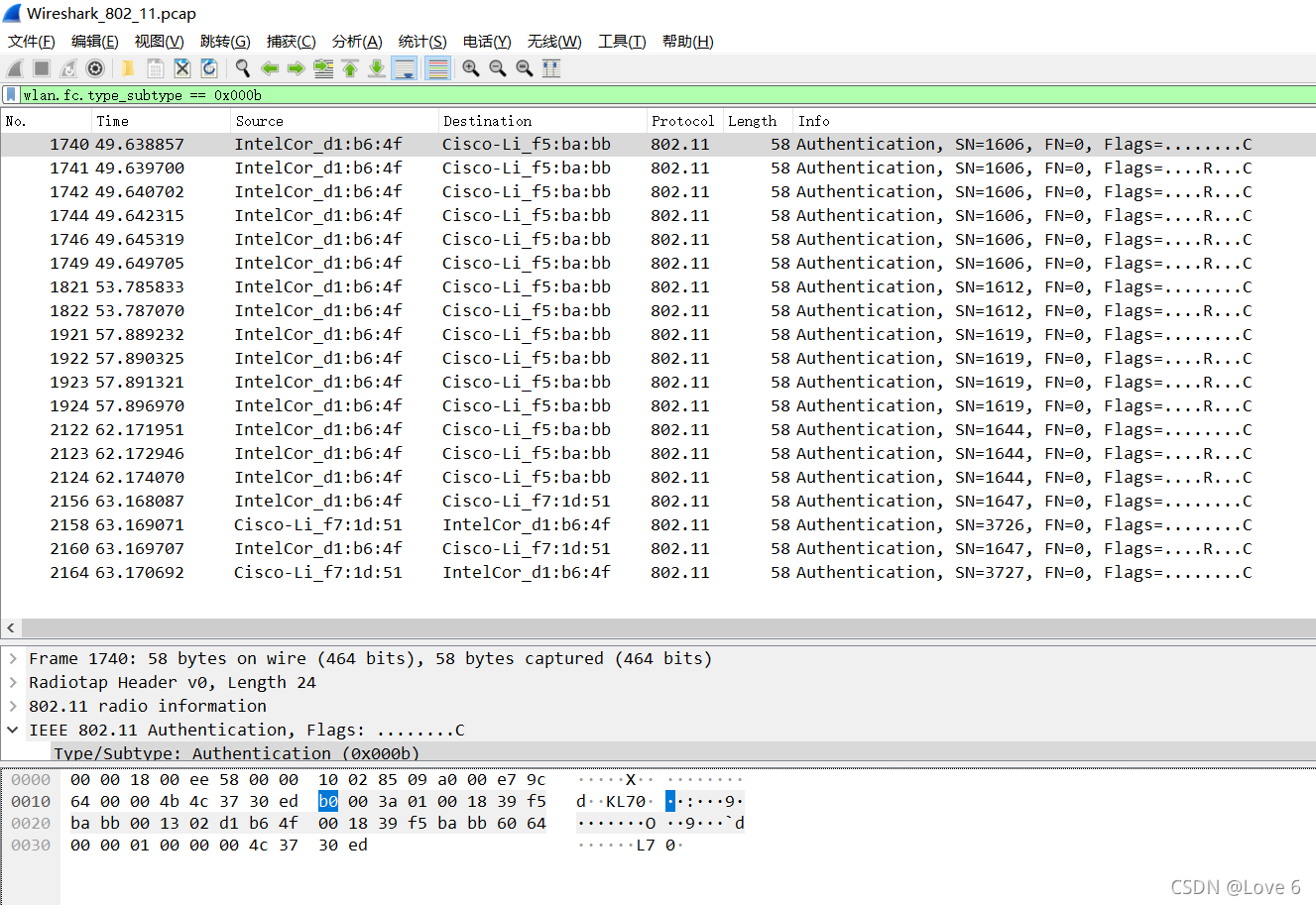Click the resize columns icon
This screenshot has height=905, width=1316.
[x=551, y=68]
